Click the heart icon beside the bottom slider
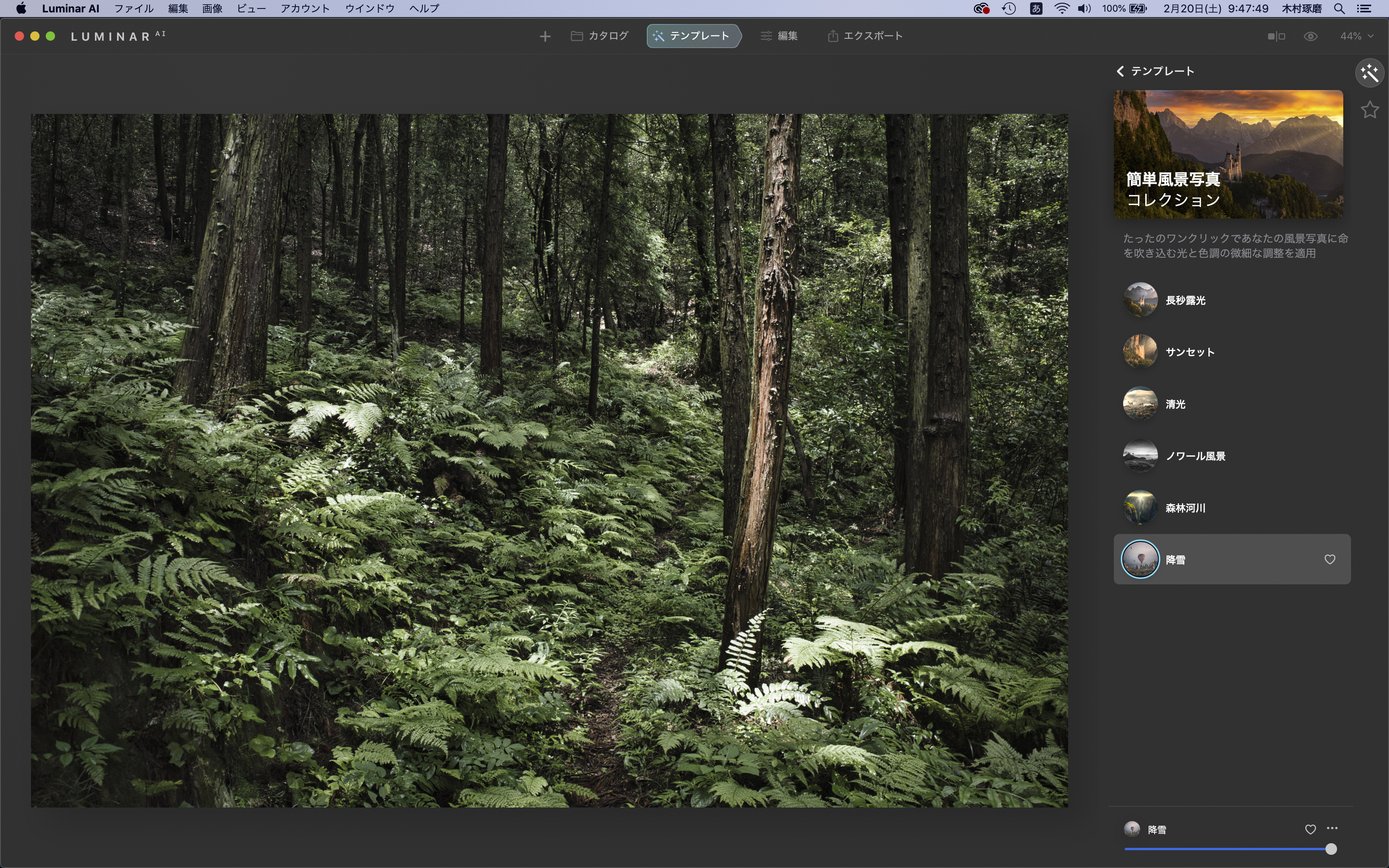The height and width of the screenshot is (868, 1389). [1310, 829]
